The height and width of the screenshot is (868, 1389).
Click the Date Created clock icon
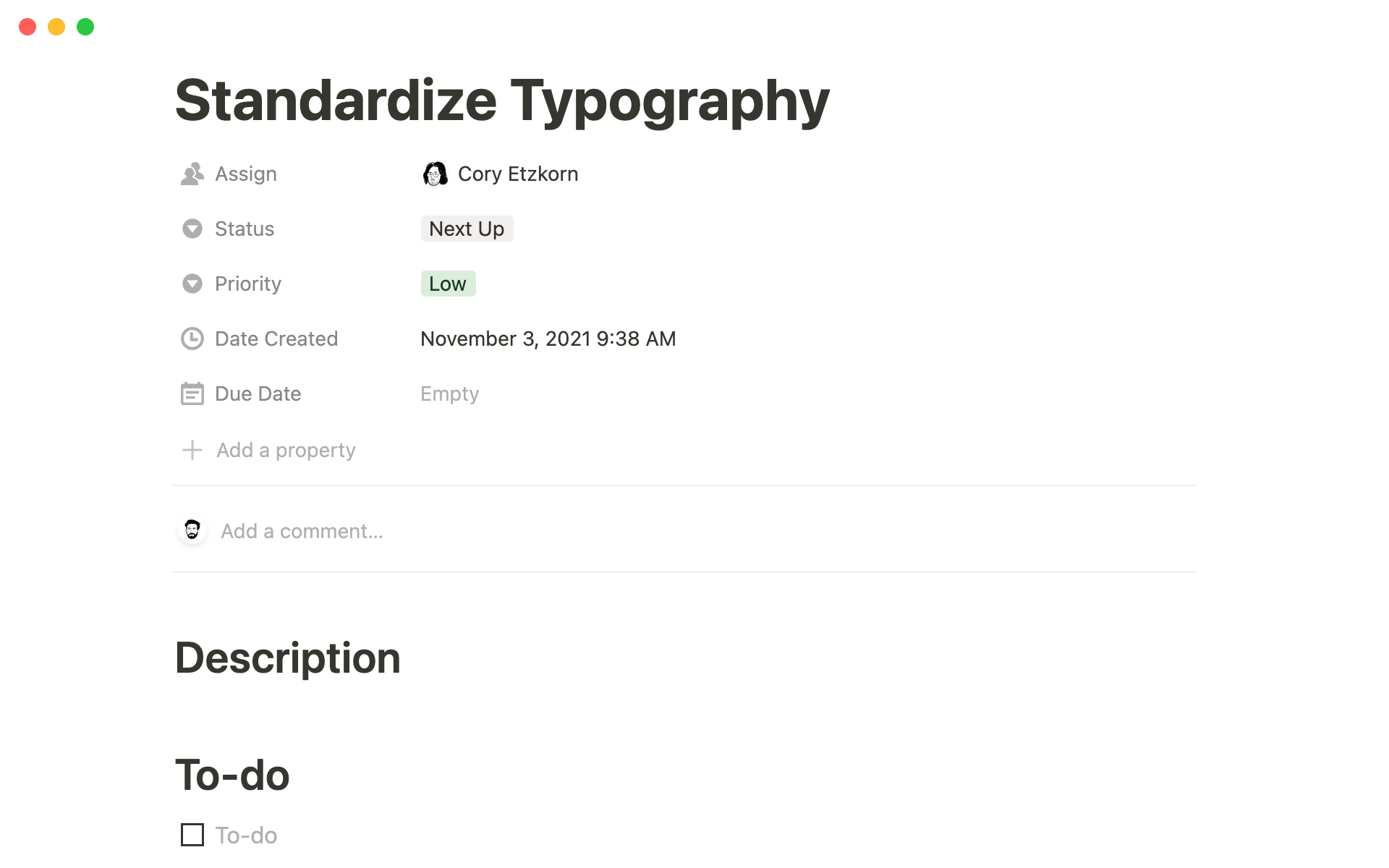(x=192, y=339)
